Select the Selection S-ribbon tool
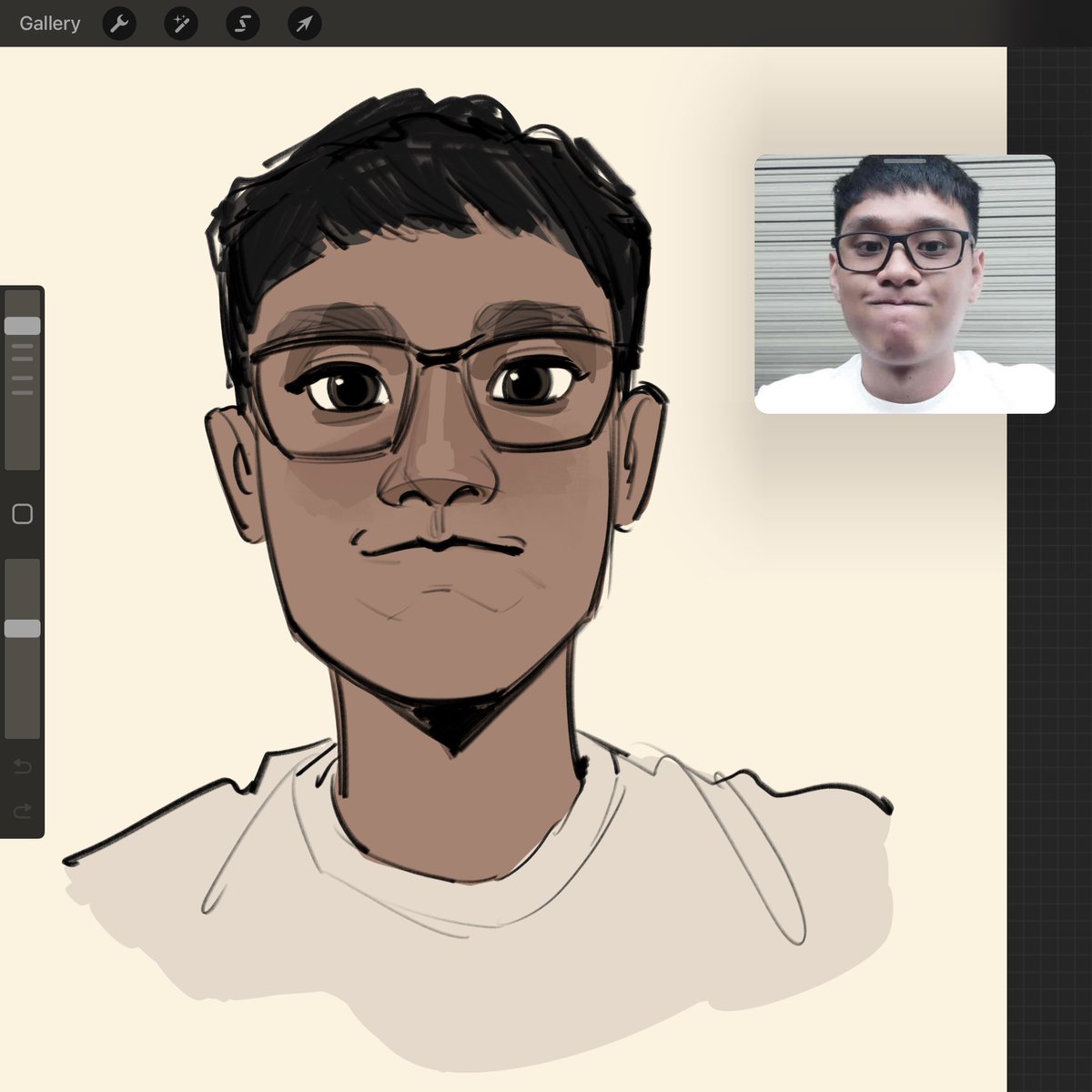 [x=243, y=24]
